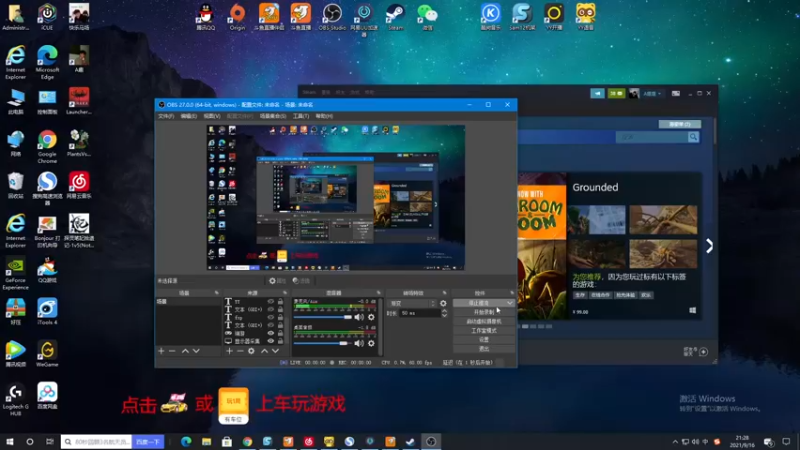Add a new source with plus button
Screen dimensions: 800x450
230,351
